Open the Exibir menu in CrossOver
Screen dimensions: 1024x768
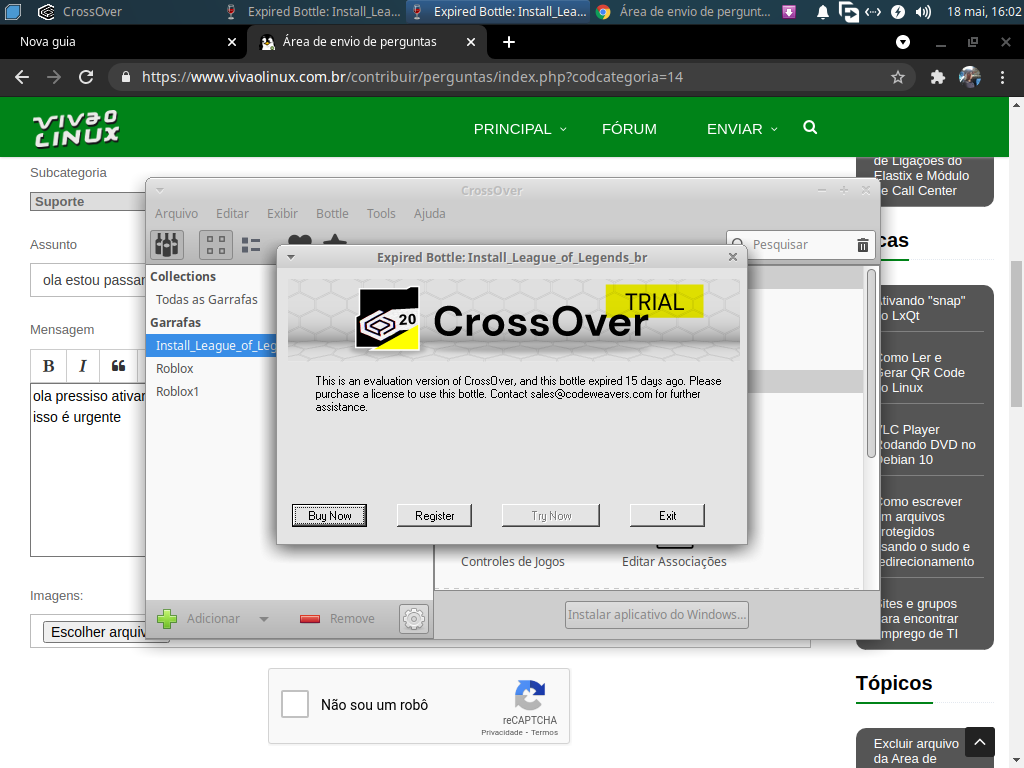click(282, 214)
